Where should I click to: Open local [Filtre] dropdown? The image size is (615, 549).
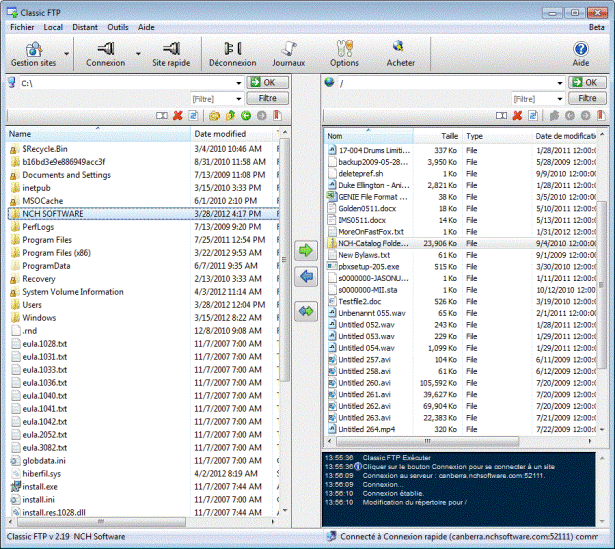click(x=238, y=99)
